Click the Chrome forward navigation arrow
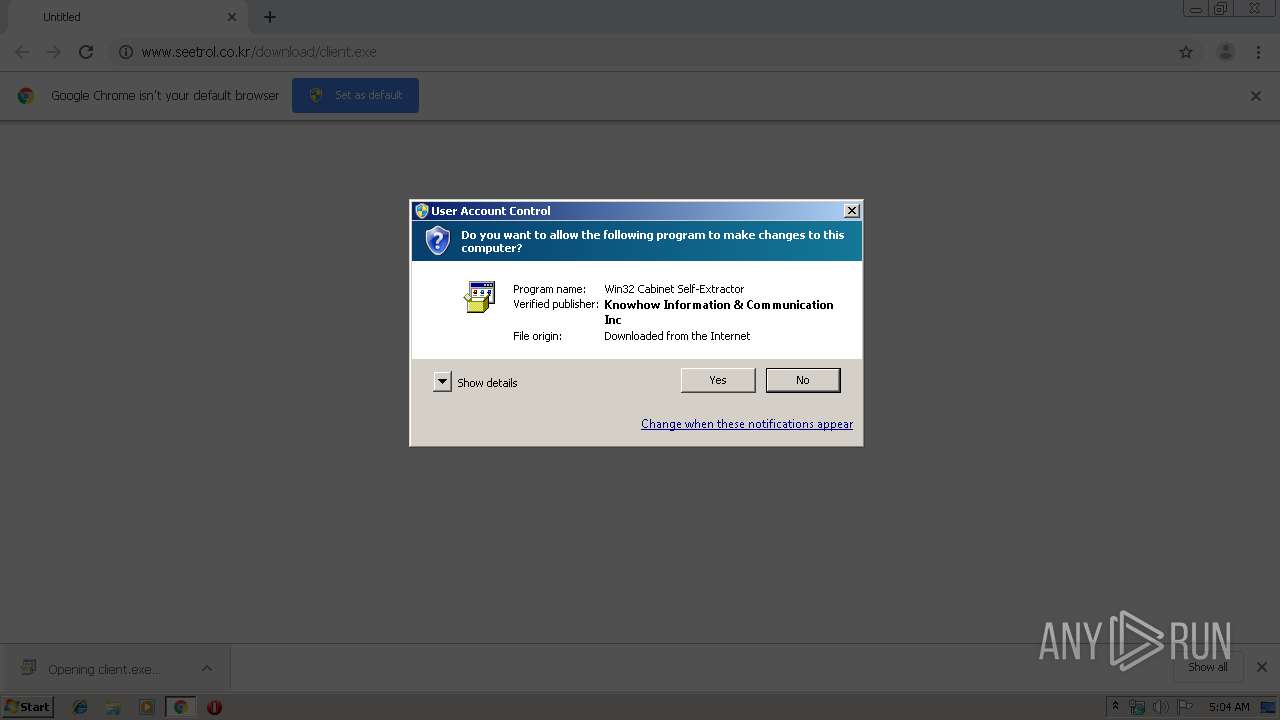The image size is (1280, 720). click(54, 52)
